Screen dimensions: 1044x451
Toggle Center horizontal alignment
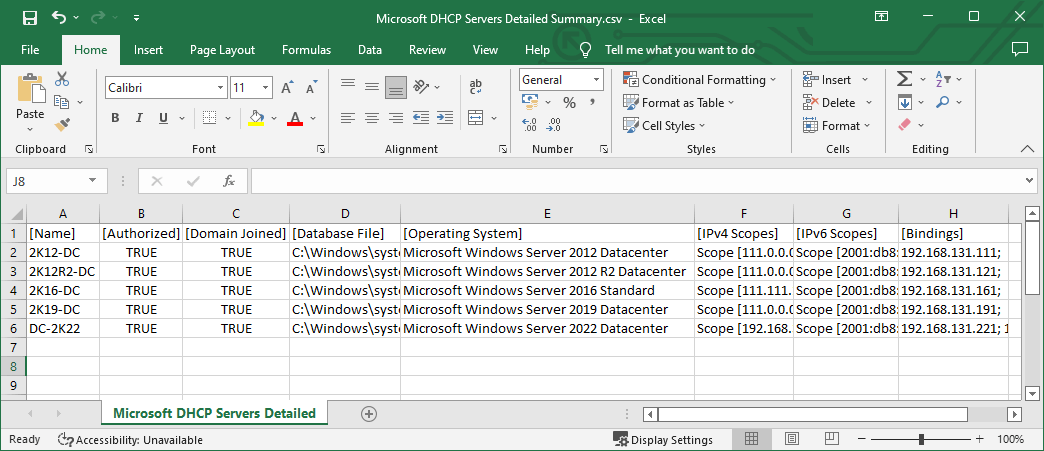(372, 118)
